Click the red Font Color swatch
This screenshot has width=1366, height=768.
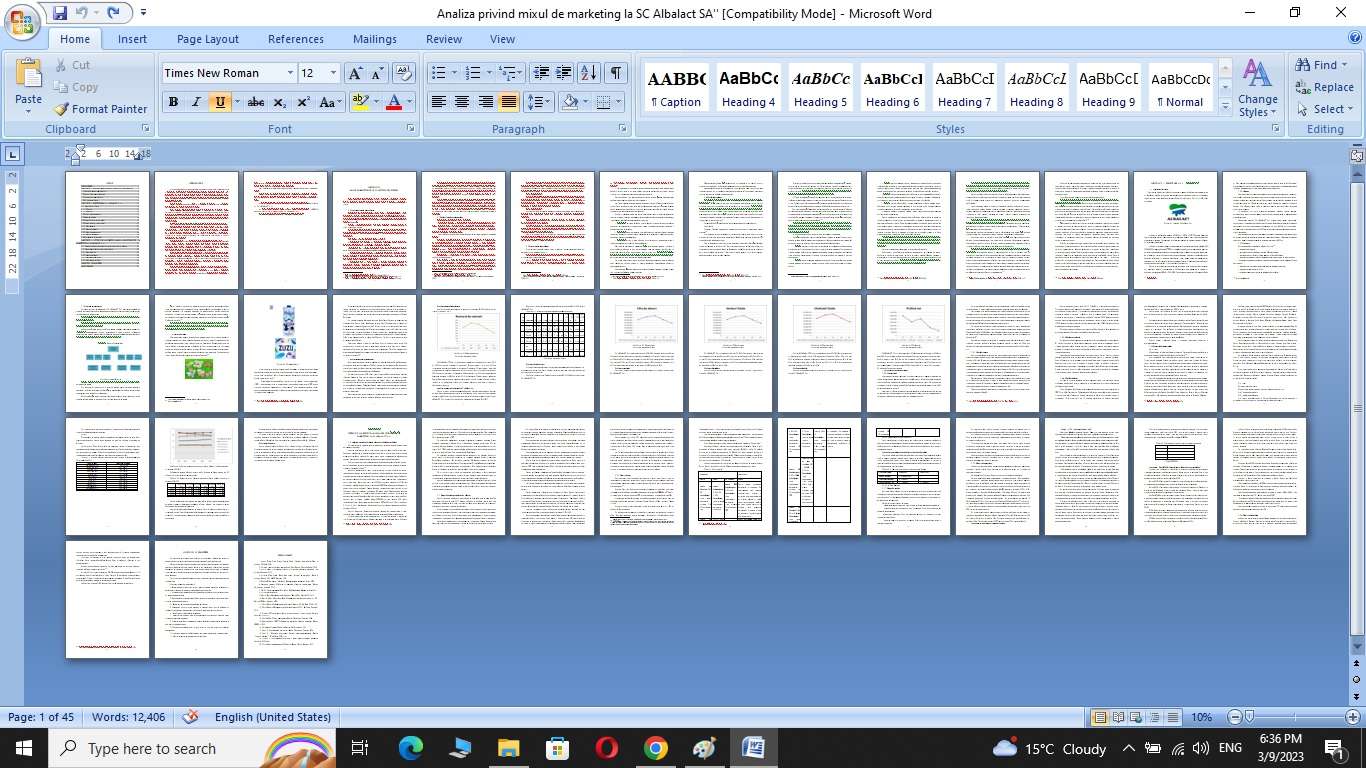pos(394,102)
